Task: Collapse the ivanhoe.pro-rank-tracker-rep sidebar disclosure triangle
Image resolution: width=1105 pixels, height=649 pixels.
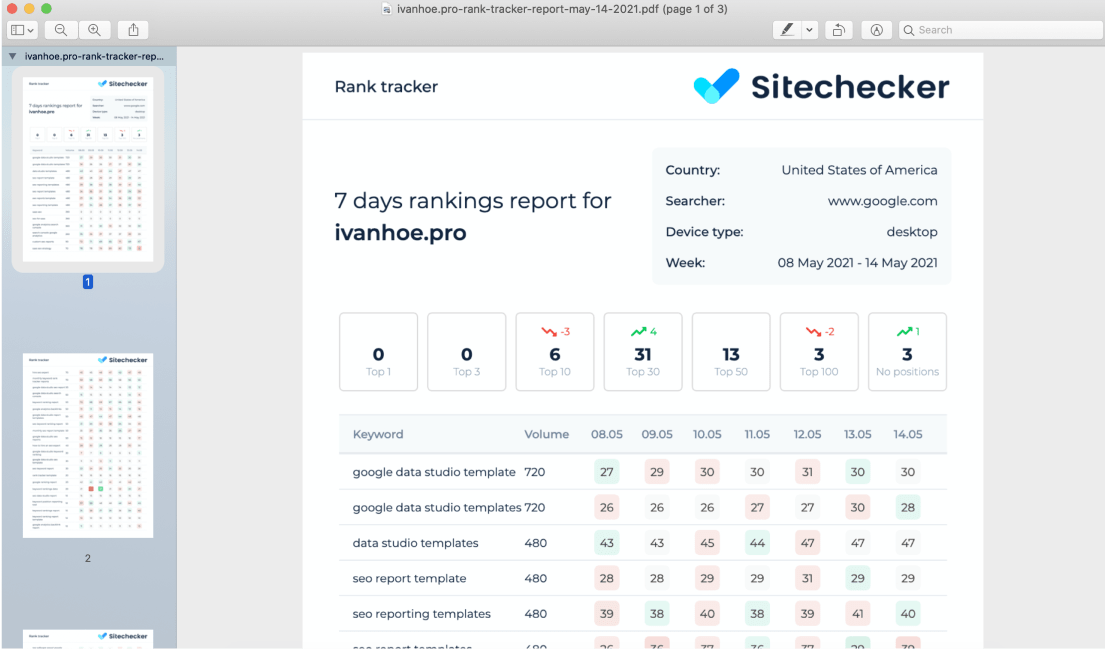Action: point(12,56)
